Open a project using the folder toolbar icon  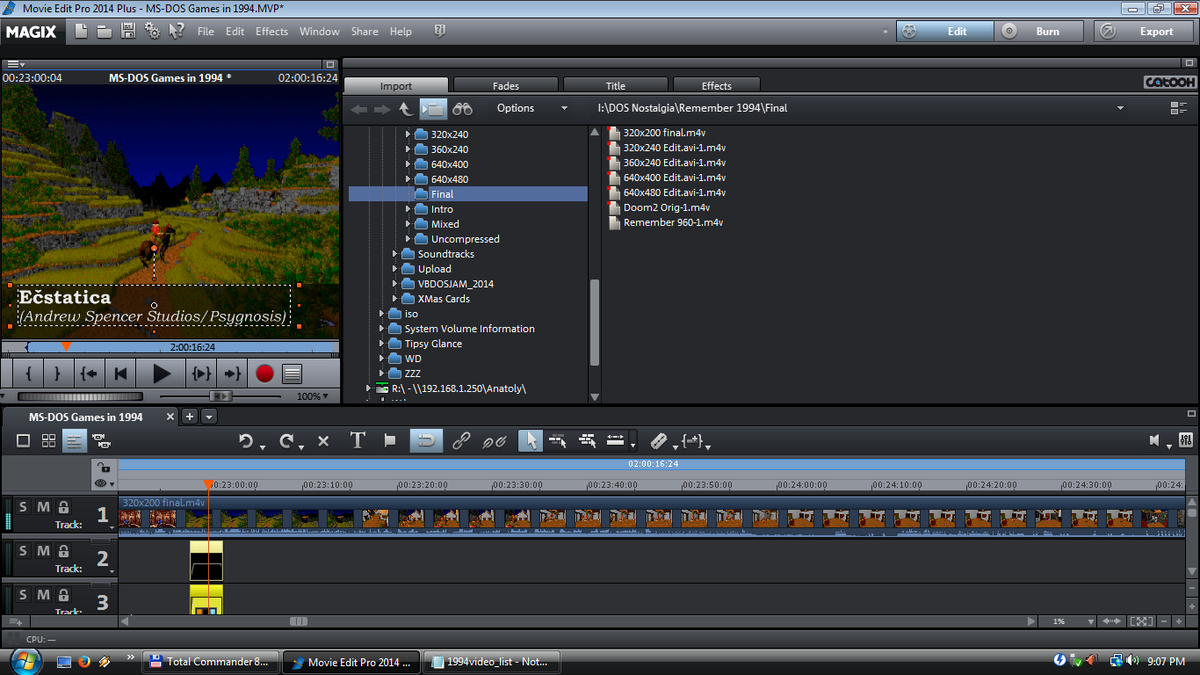[105, 31]
